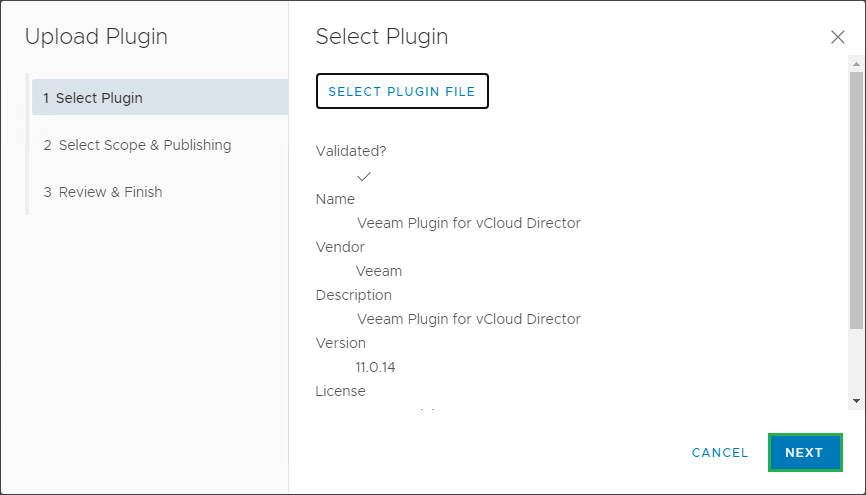866x495 pixels.
Task: Open step 2 Select Scope & Publishing
Action: pos(137,145)
